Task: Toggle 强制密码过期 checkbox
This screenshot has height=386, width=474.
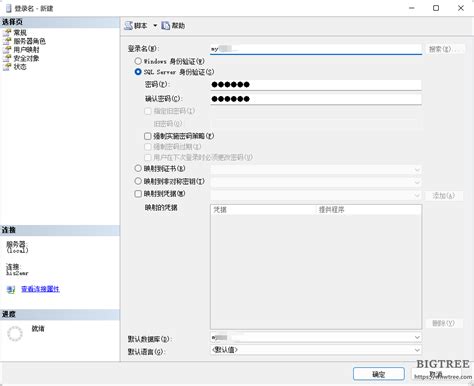Action: tap(148, 147)
